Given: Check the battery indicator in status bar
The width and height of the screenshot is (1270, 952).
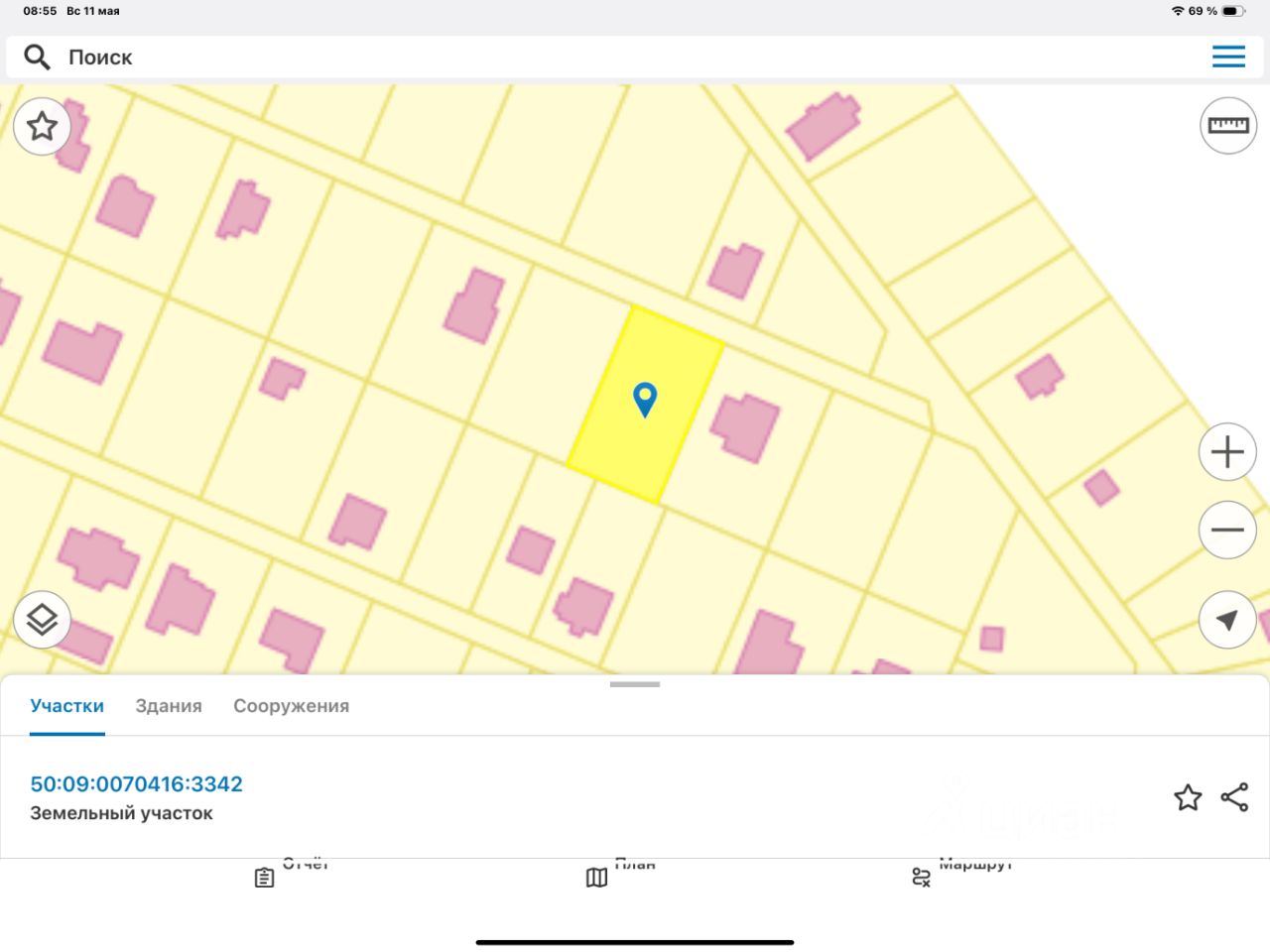Looking at the screenshot, I should point(1232,11).
